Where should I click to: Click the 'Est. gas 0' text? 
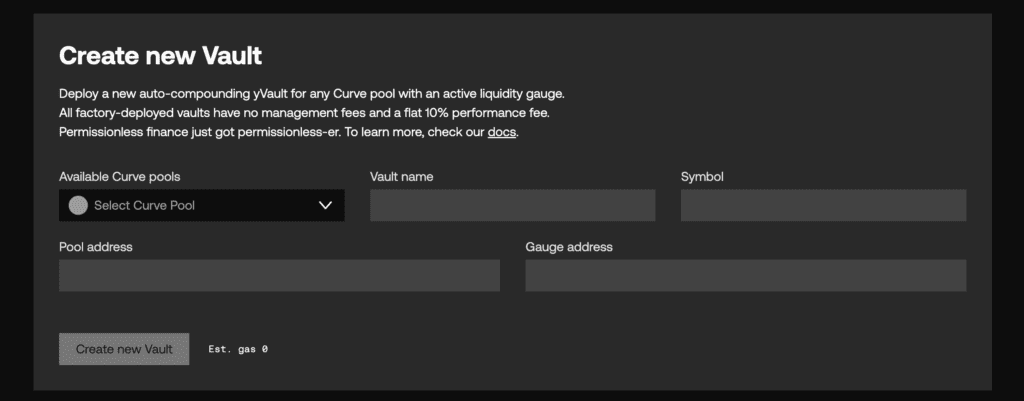click(238, 349)
